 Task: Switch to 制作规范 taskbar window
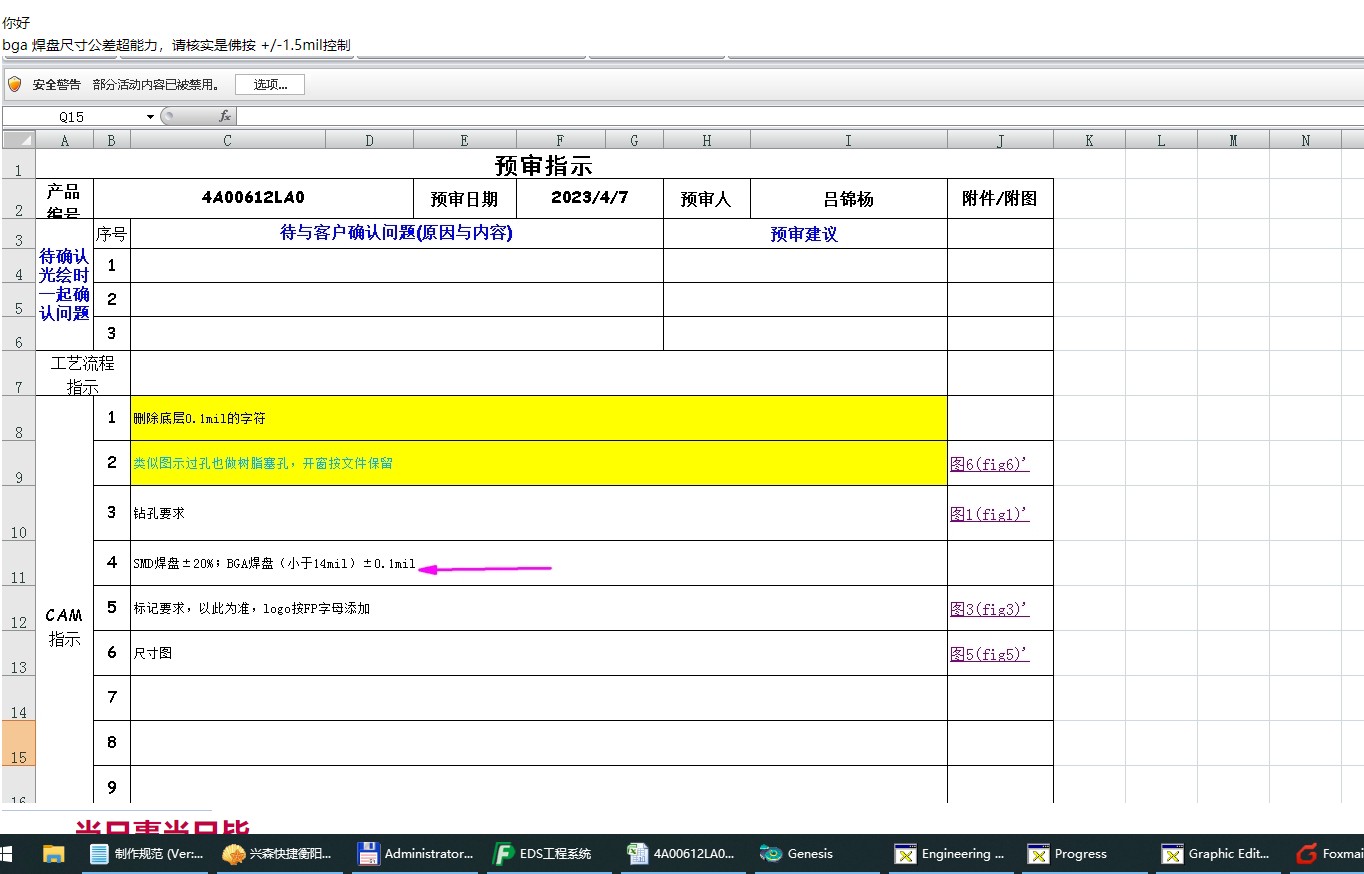[147, 854]
